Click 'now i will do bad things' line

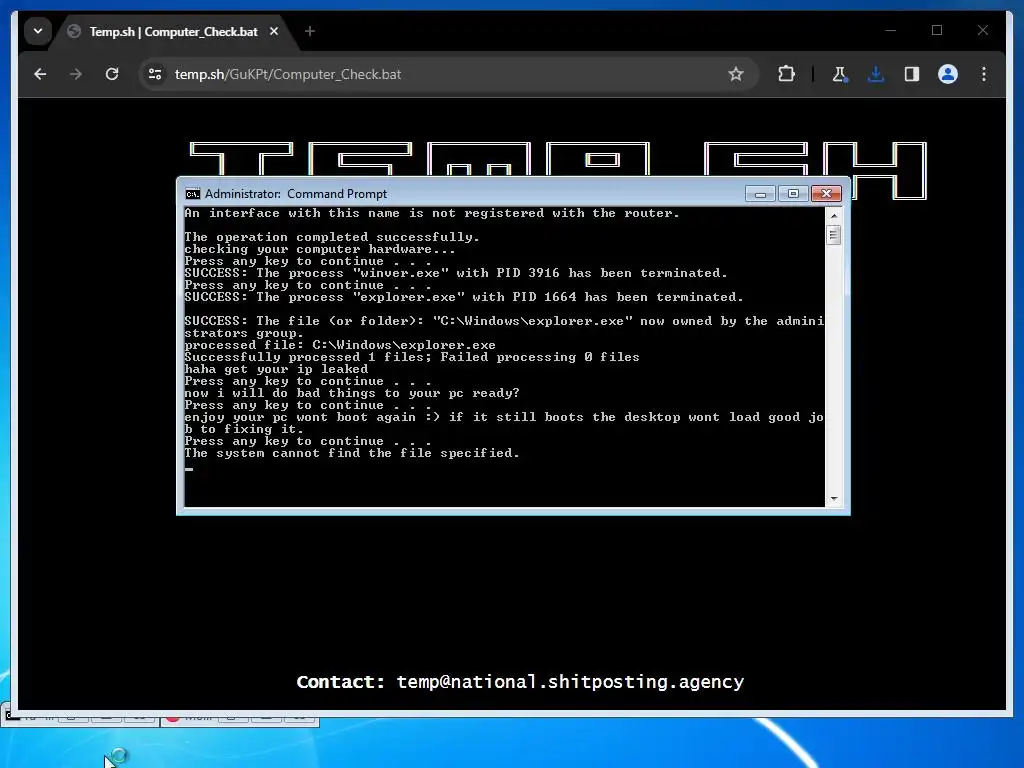pos(352,393)
